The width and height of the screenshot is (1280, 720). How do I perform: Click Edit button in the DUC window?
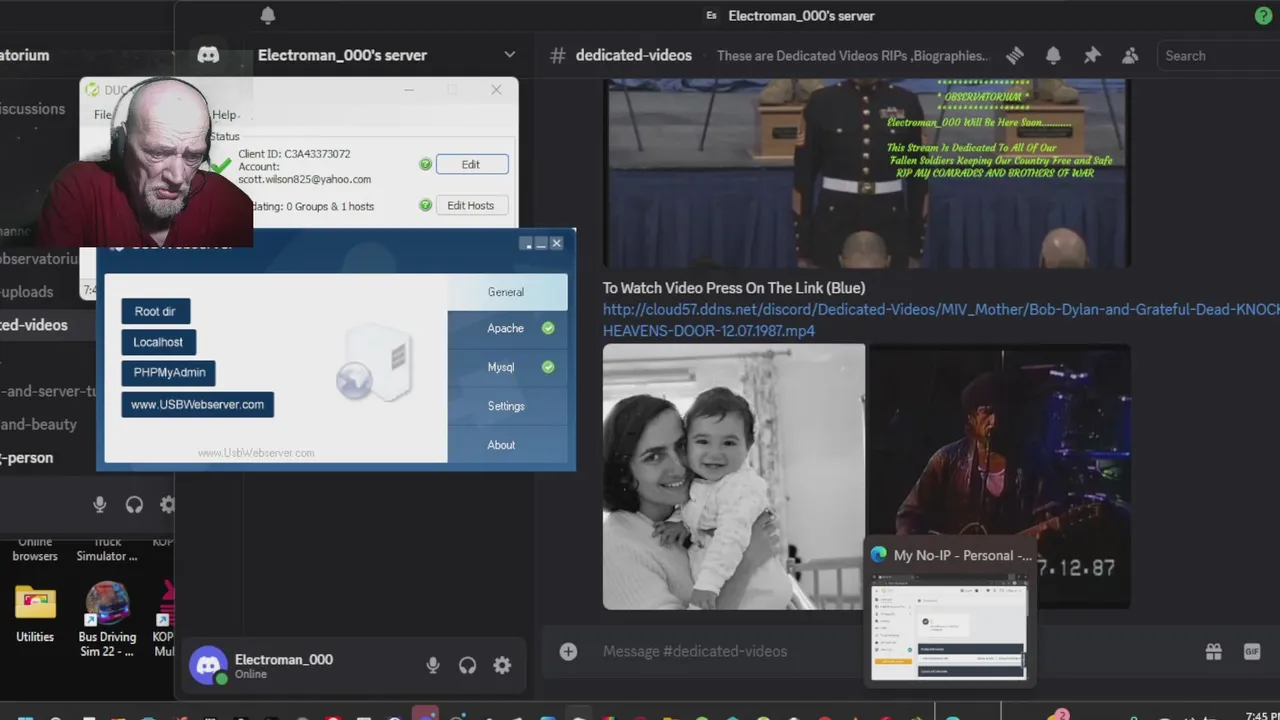(x=471, y=164)
